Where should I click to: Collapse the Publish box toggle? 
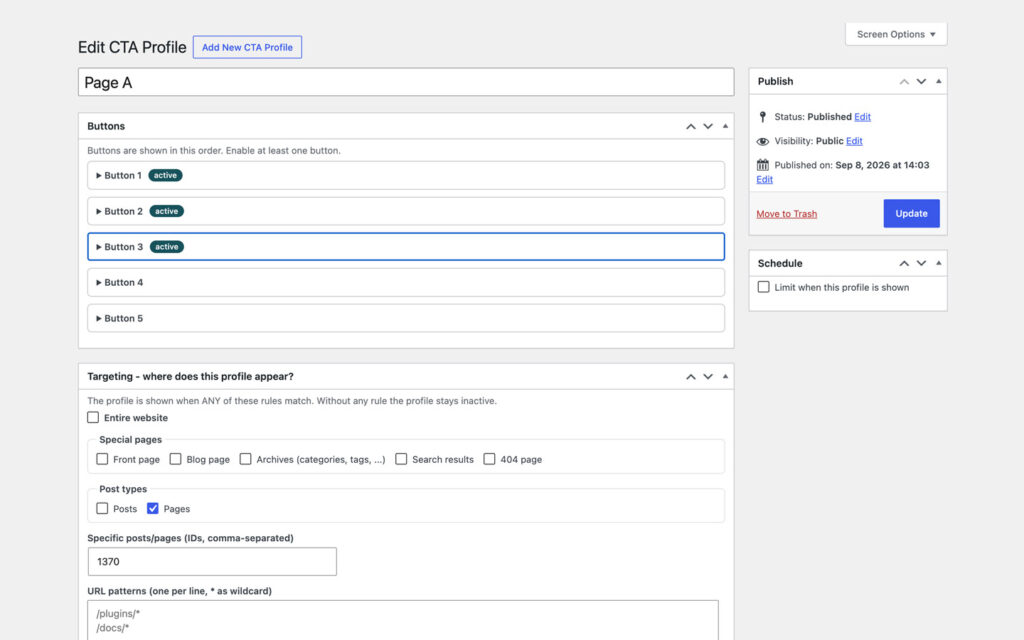coord(938,82)
